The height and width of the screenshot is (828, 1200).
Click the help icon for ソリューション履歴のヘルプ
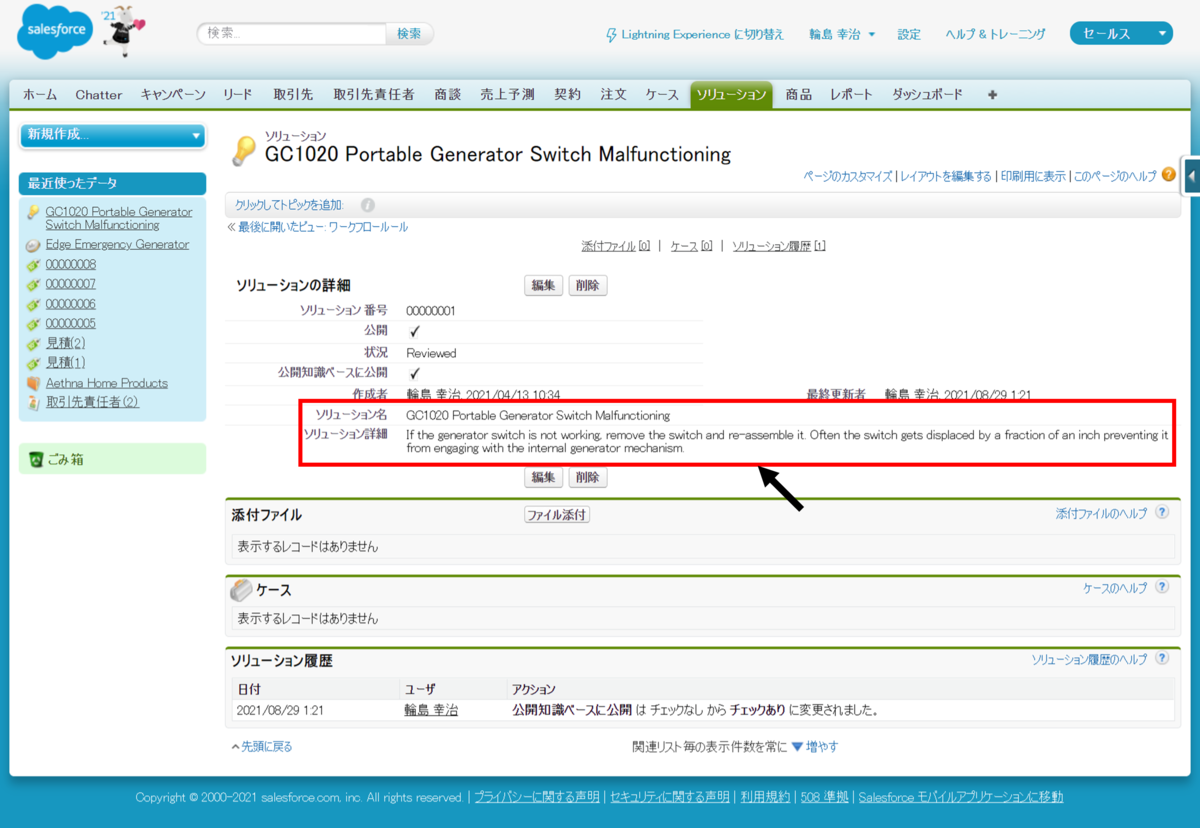coord(1162,659)
